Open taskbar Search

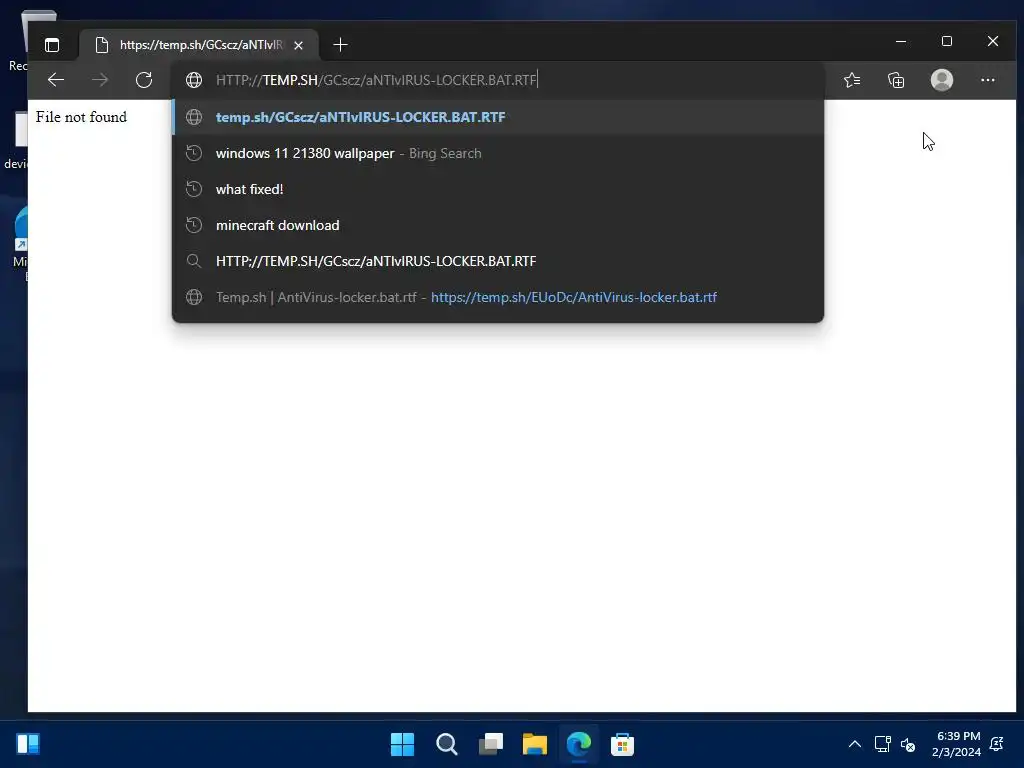[447, 744]
